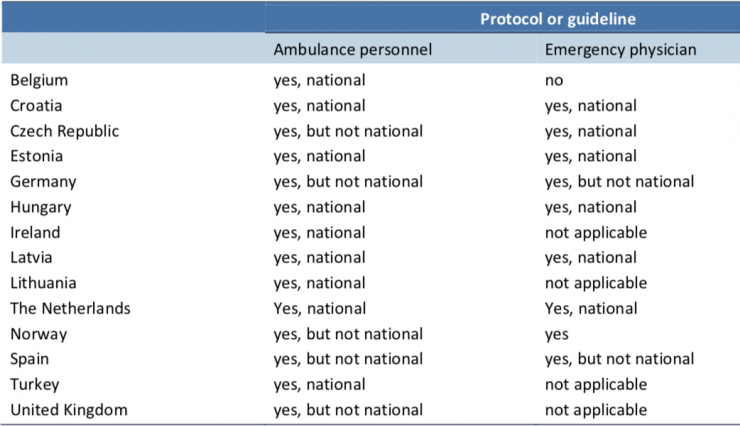740x427 pixels.
Task: Select Norway's emergency physician 'yes' cell
Action: click(557, 334)
